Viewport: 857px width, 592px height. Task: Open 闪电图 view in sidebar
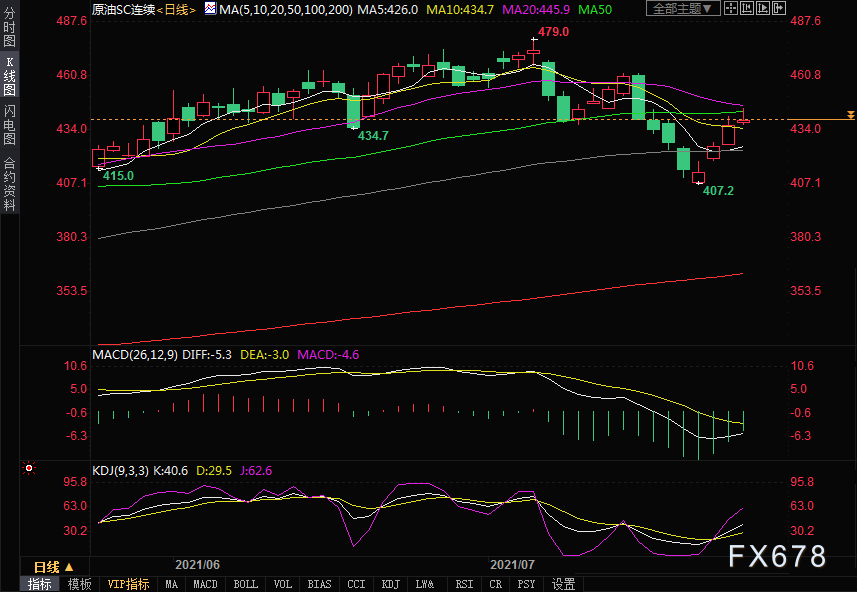click(10, 126)
